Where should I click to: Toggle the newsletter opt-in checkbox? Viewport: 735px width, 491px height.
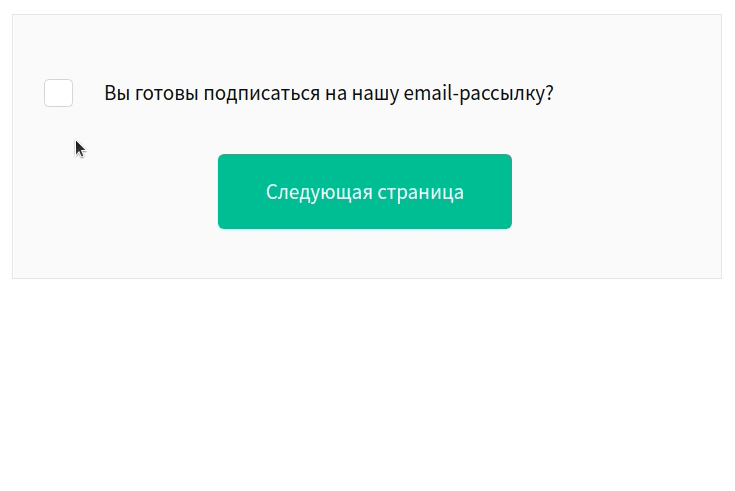click(x=59, y=93)
